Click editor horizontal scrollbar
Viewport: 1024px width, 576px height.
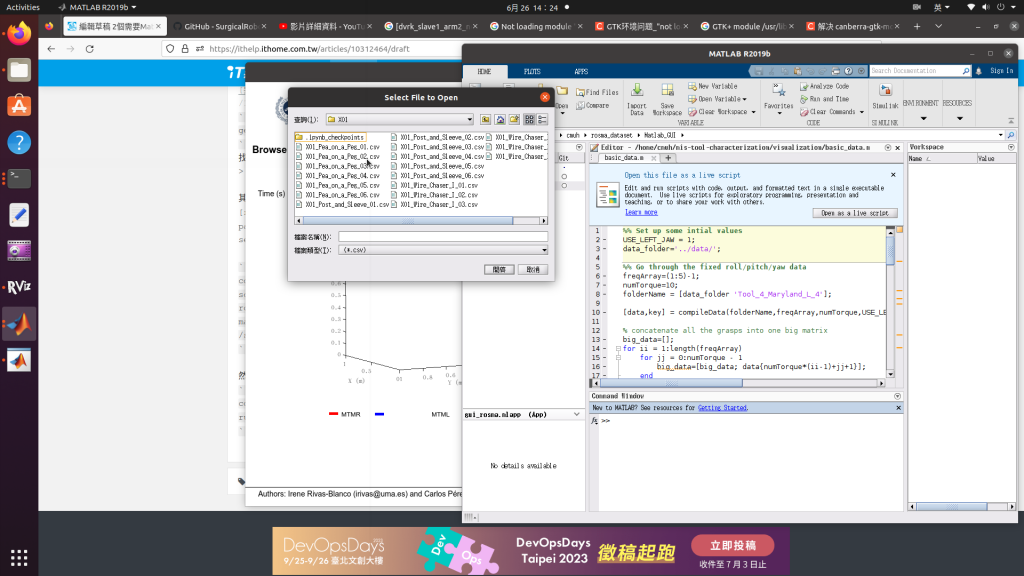pyautogui.click(x=671, y=383)
